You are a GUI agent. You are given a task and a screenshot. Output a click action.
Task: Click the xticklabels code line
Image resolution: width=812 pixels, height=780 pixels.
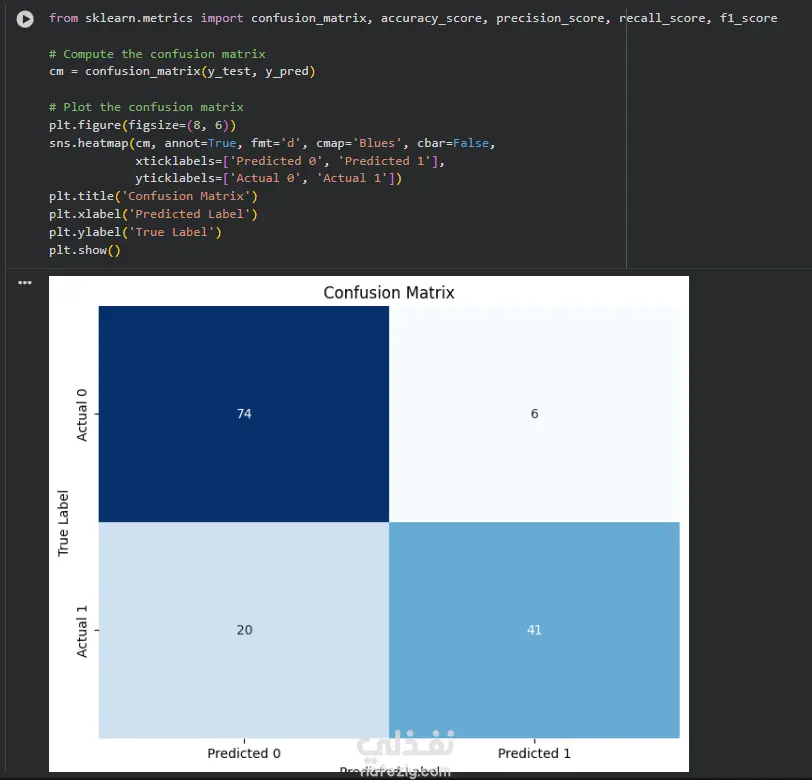click(290, 161)
